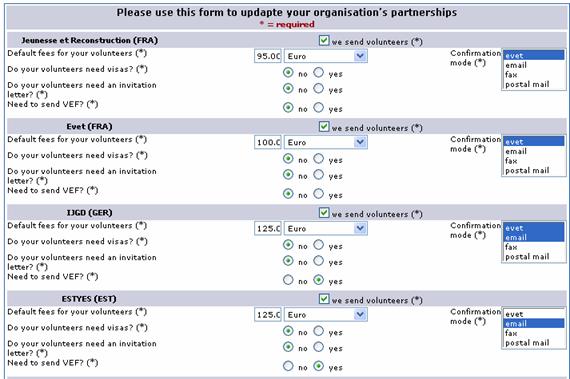This screenshot has width=570, height=379.
Task: Click the 95.00 default fees field
Action: [268, 56]
